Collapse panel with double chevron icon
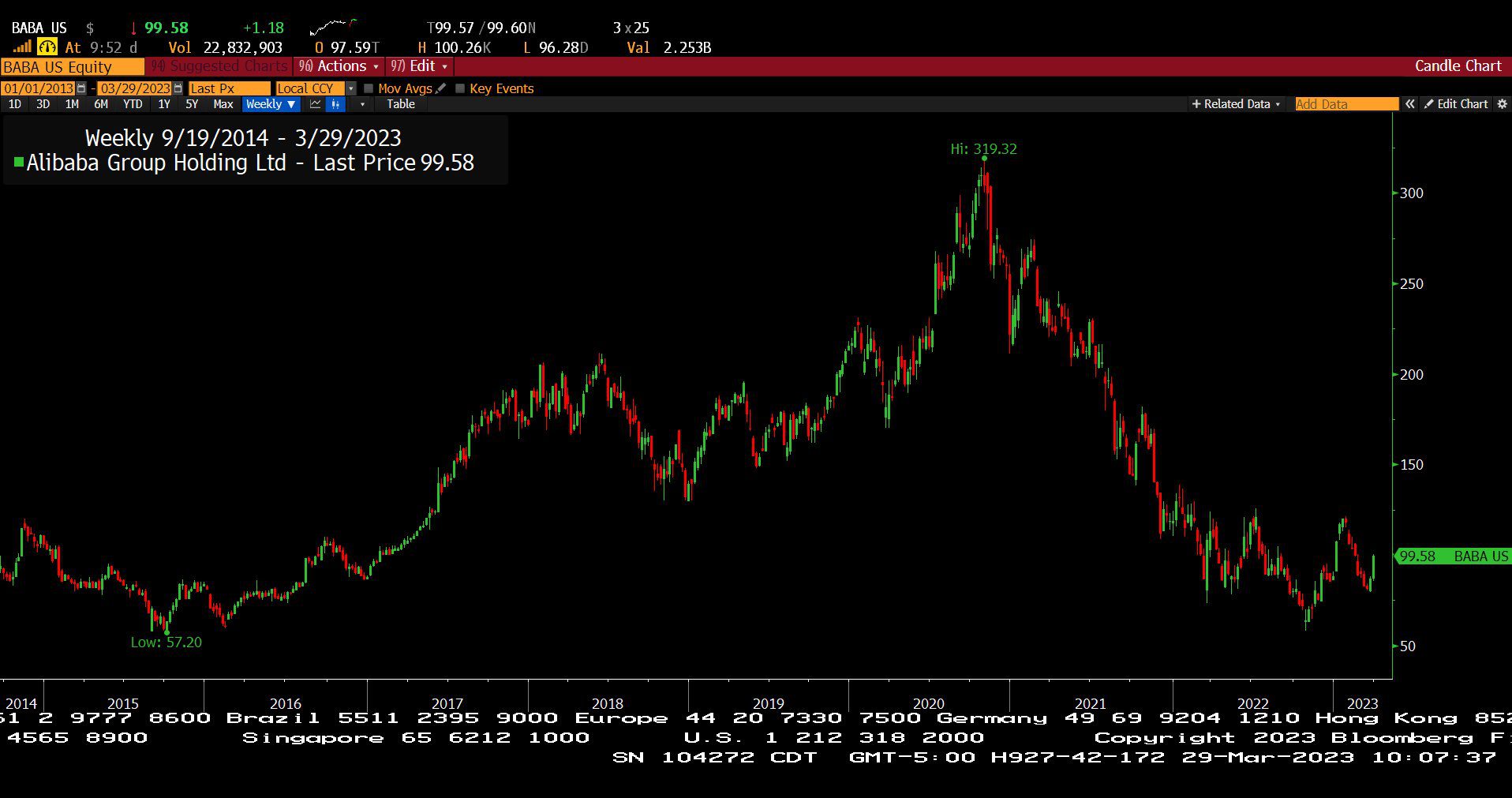The width and height of the screenshot is (1512, 798). pos(1410,104)
